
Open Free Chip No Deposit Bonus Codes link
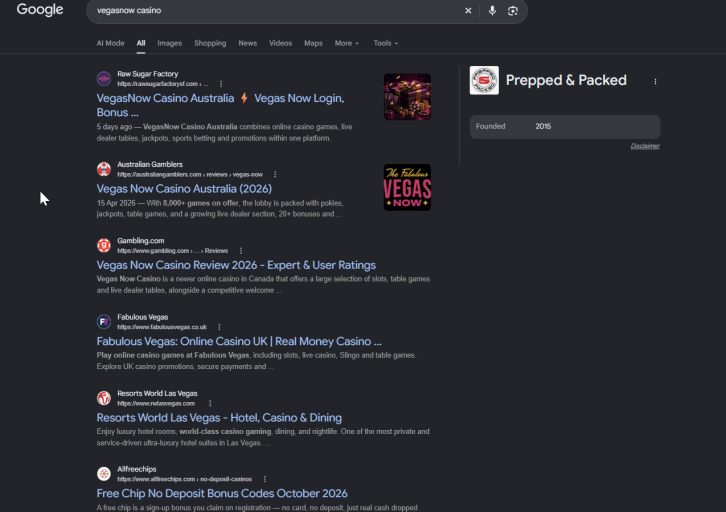point(222,493)
